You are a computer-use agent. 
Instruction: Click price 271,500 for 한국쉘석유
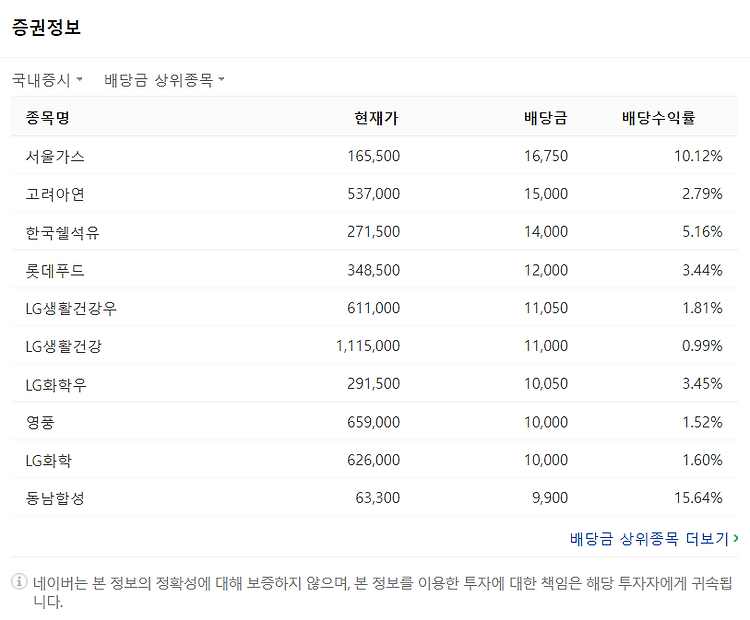[374, 232]
